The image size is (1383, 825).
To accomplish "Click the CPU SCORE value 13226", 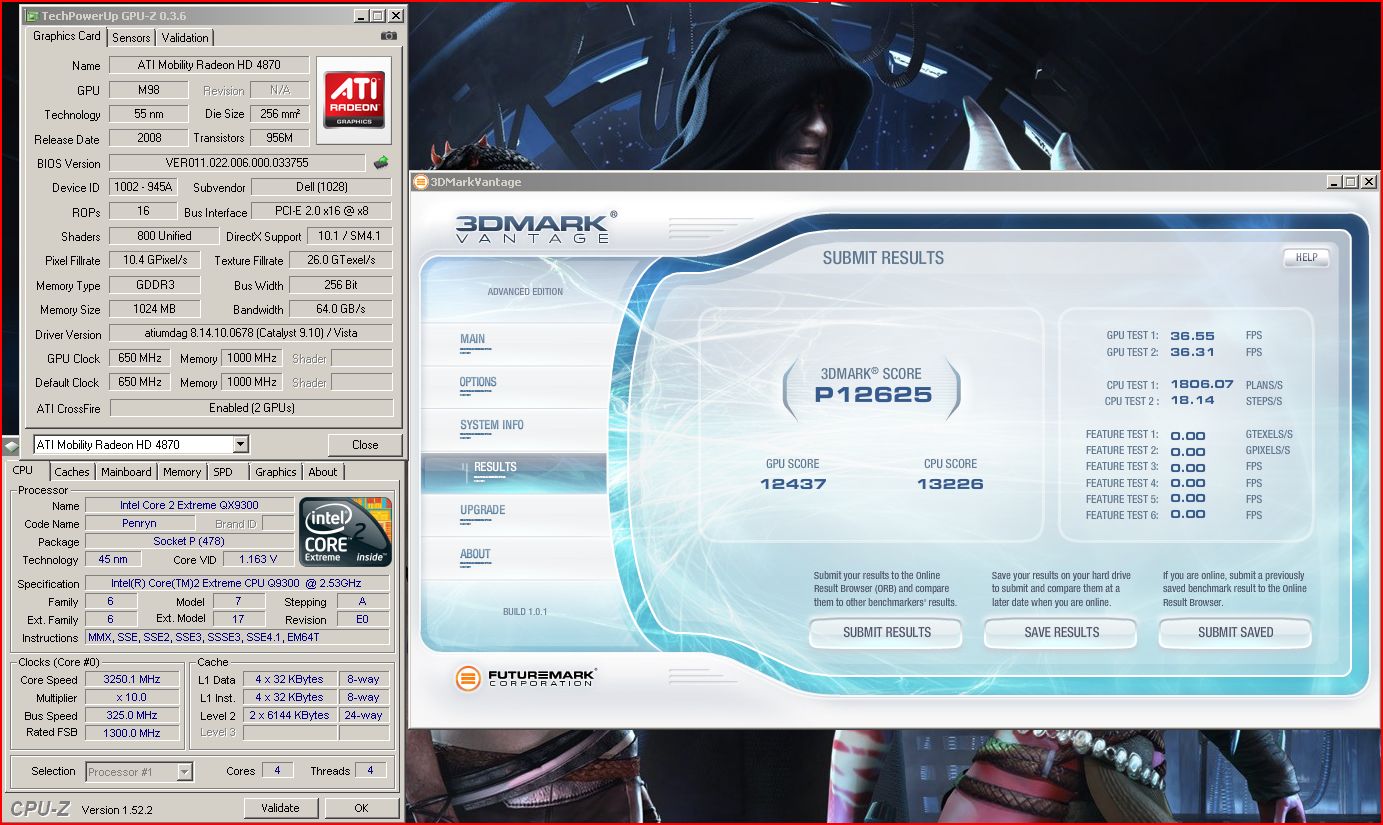I will tap(950, 484).
